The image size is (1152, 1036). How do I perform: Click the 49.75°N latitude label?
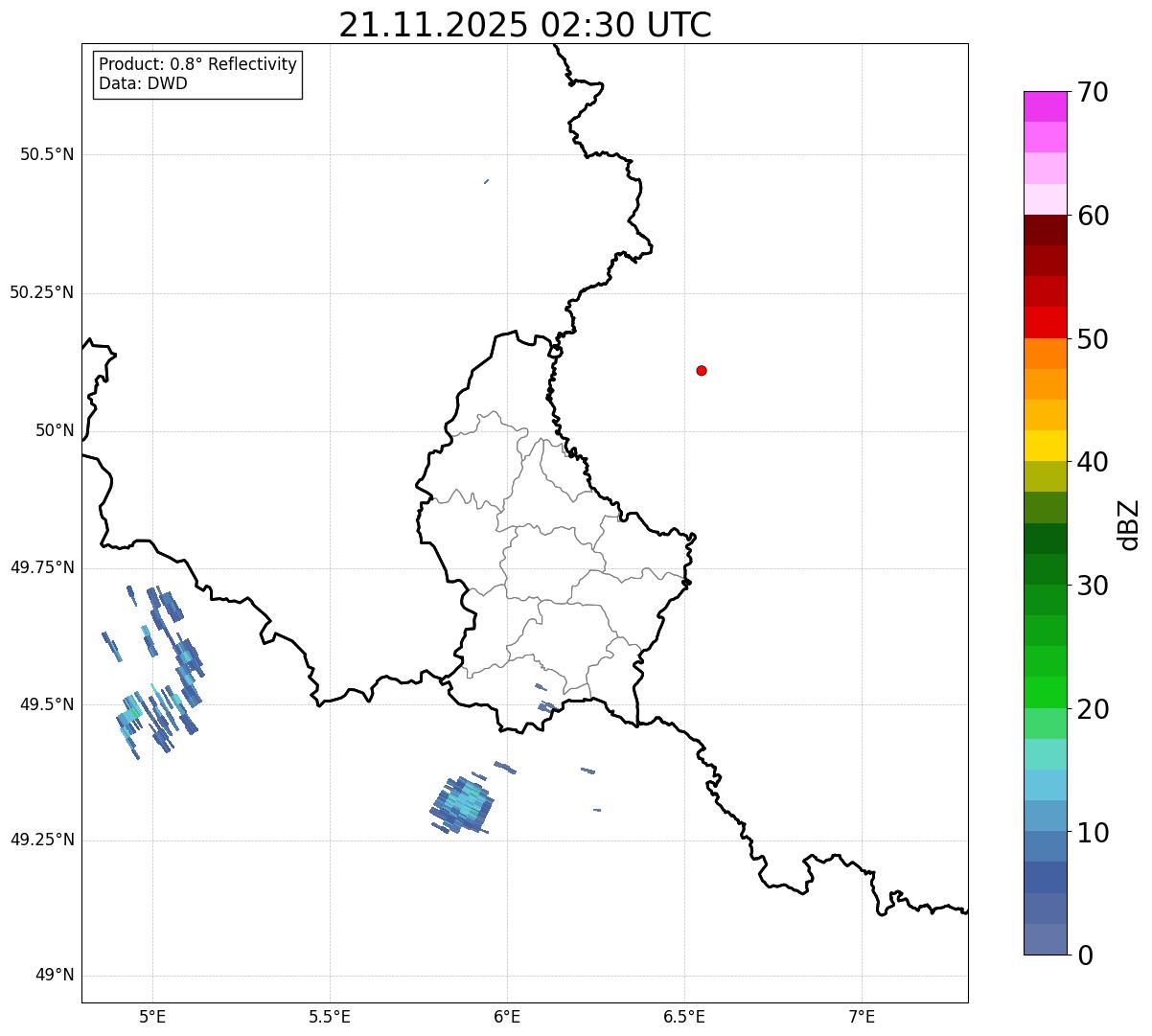click(42, 567)
